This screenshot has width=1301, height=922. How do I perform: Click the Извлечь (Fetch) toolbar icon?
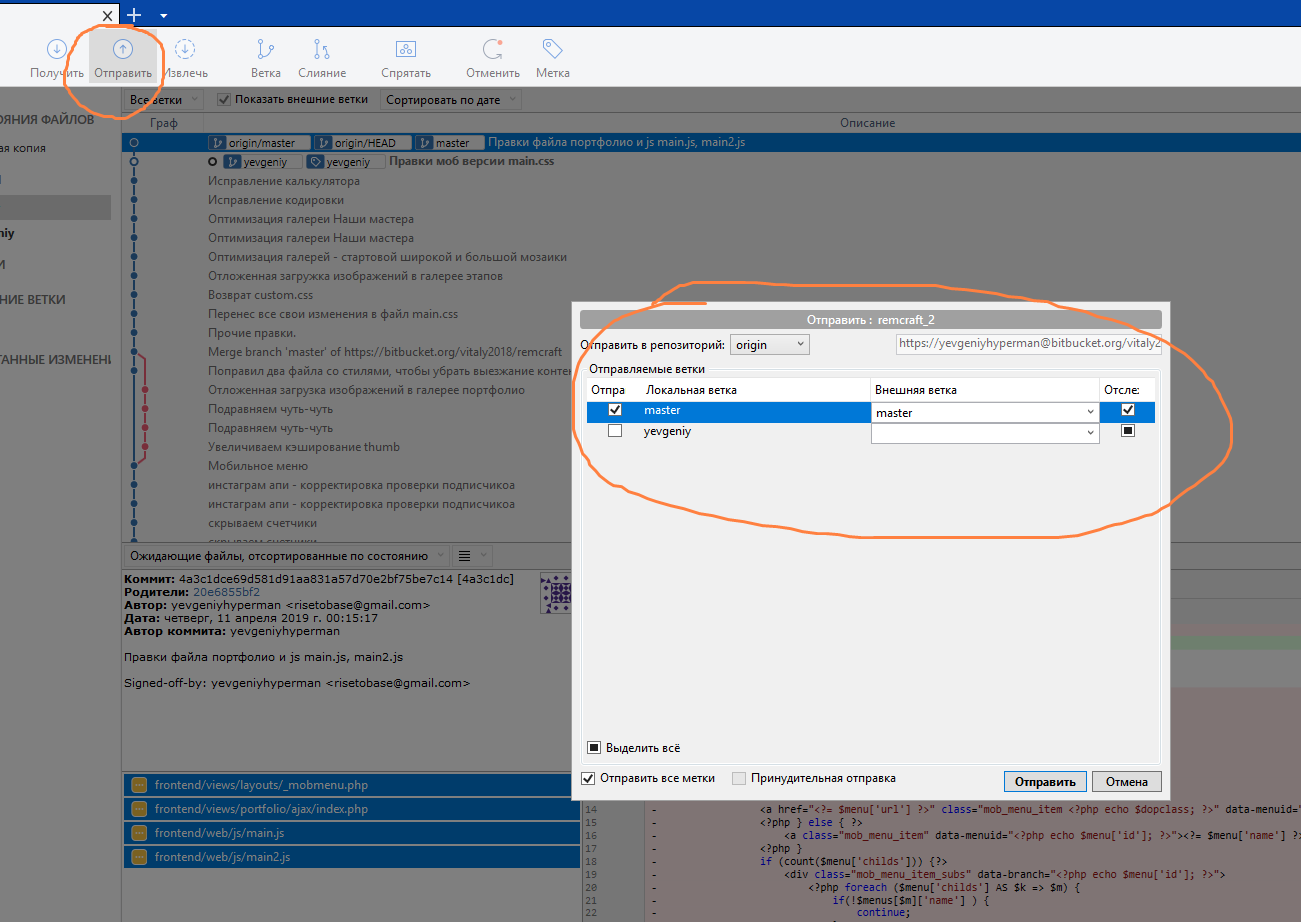pyautogui.click(x=186, y=49)
